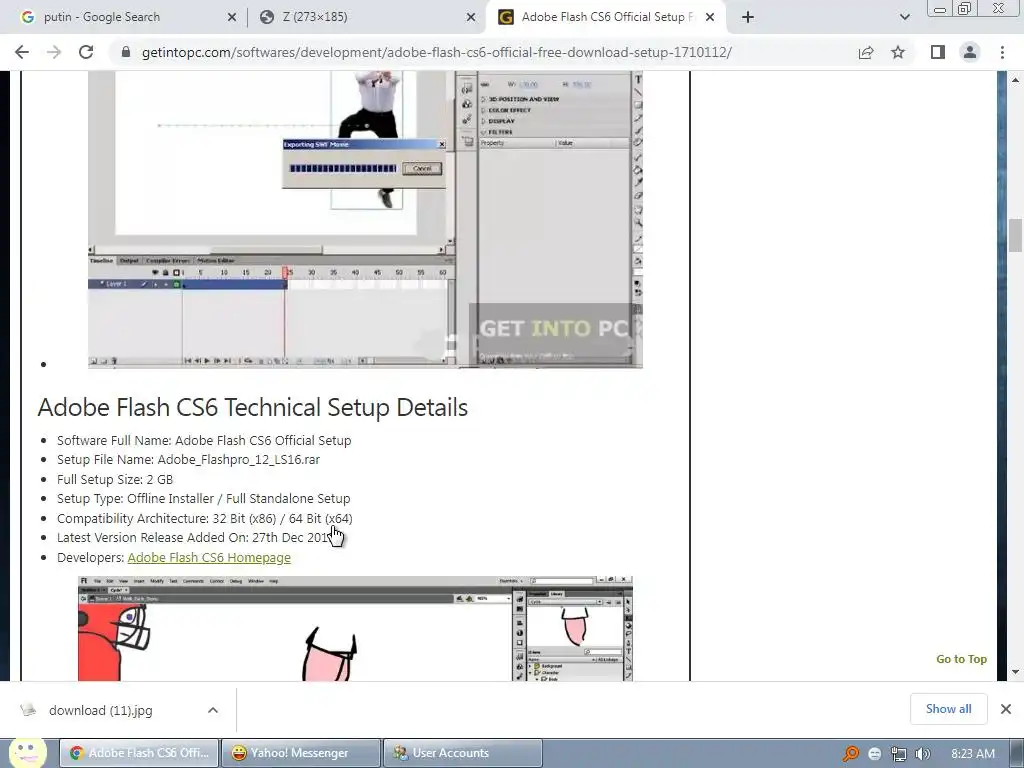Open the Adobe Flash CS6 Homepage link

coord(209,557)
